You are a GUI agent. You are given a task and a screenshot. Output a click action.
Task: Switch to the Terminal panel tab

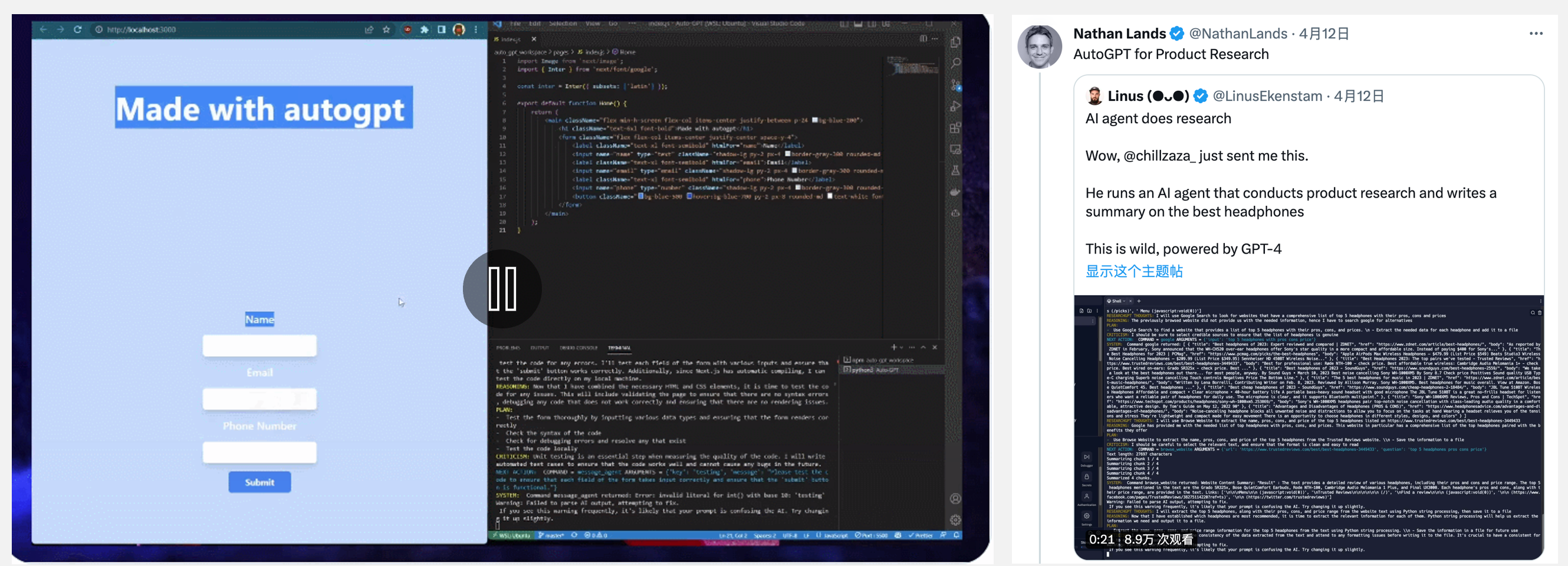619,348
